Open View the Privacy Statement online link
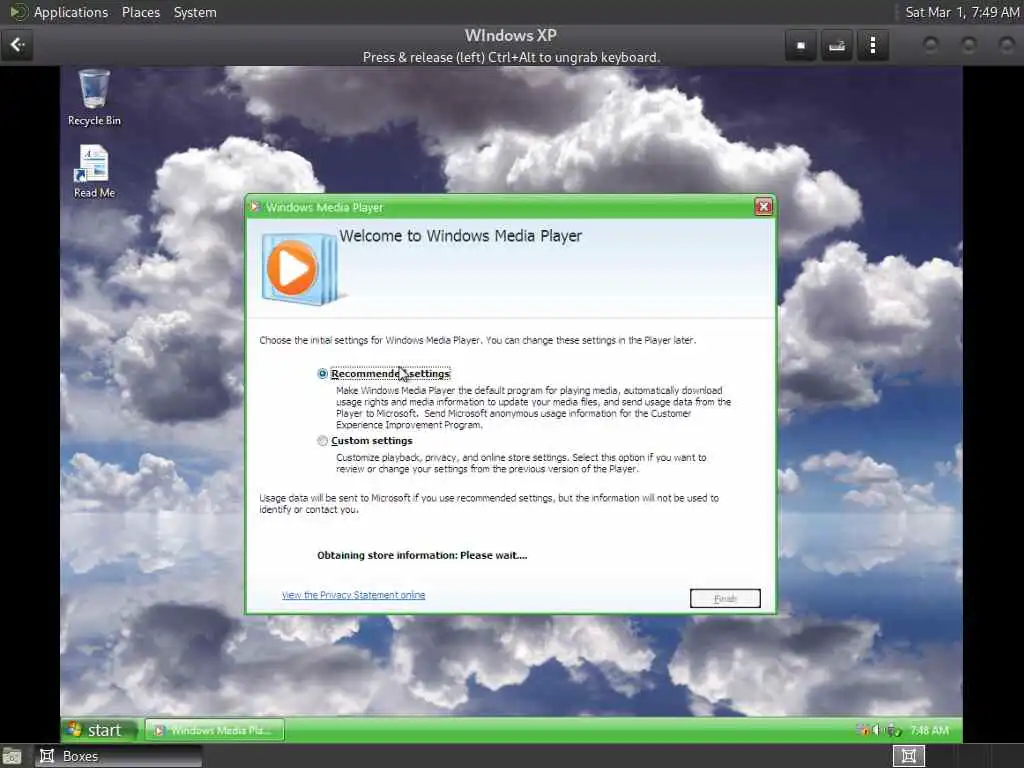 [x=353, y=595]
